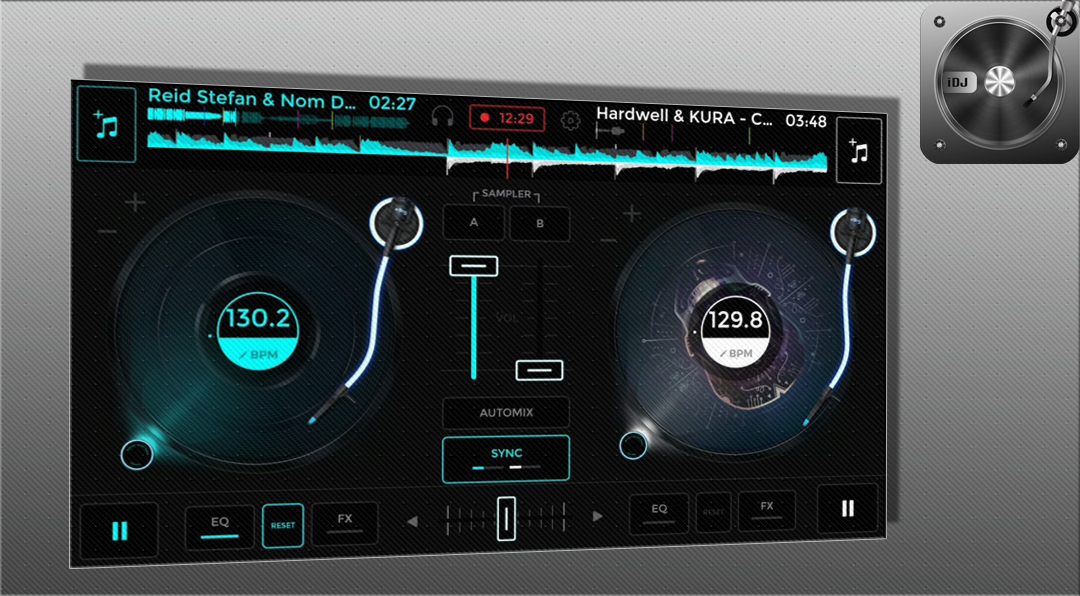The height and width of the screenshot is (596, 1080).
Task: Trigger sampler pad A
Action: click(x=474, y=223)
